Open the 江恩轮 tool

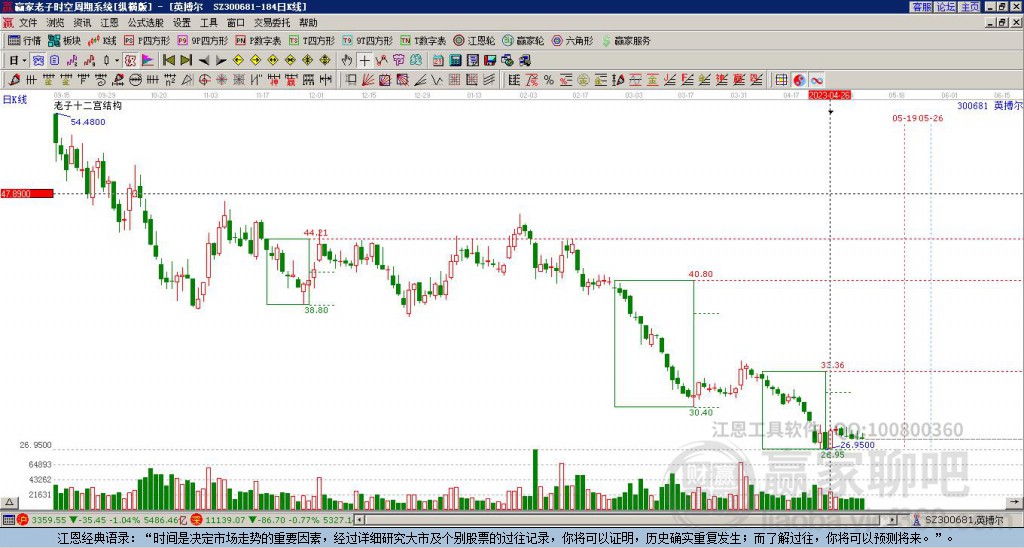point(474,40)
